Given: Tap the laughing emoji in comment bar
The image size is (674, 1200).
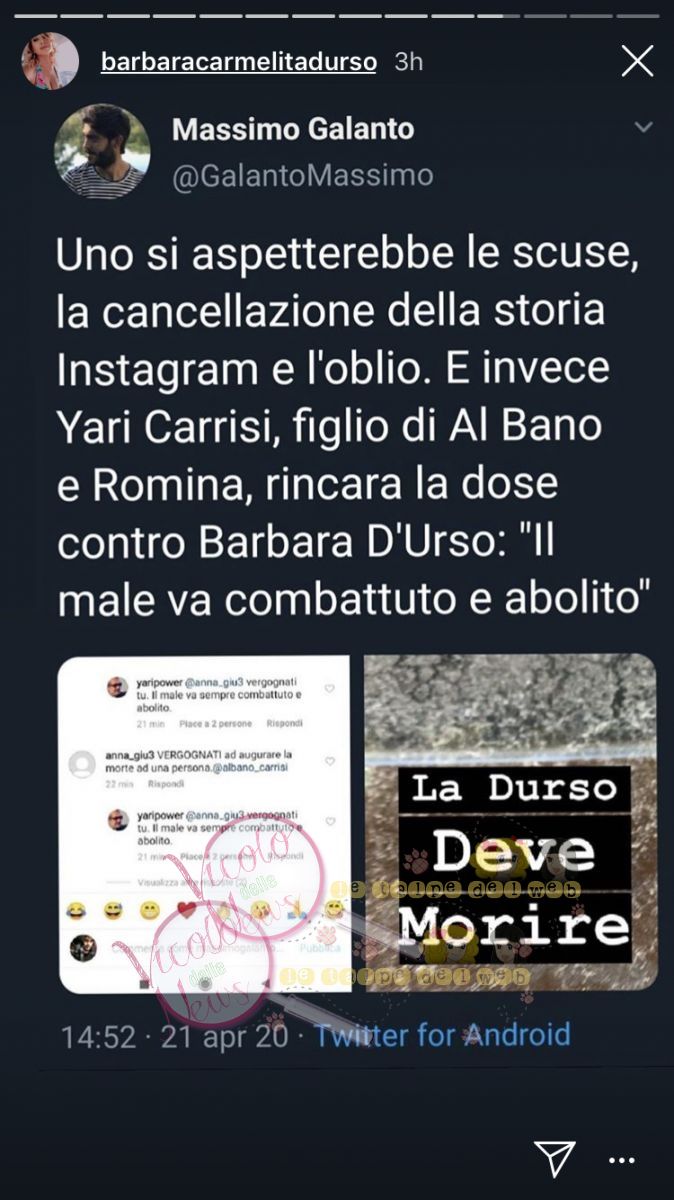Looking at the screenshot, I should click(x=75, y=909).
